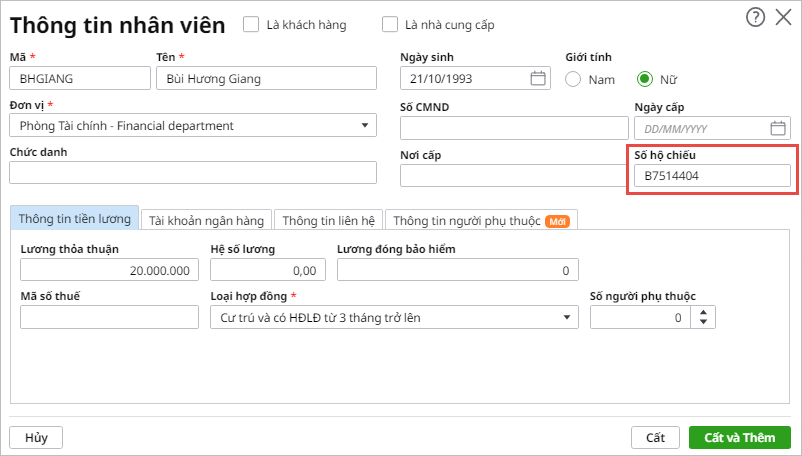Open calendar picker for Ngày cấp
The height and width of the screenshot is (456, 802).
[778, 128]
